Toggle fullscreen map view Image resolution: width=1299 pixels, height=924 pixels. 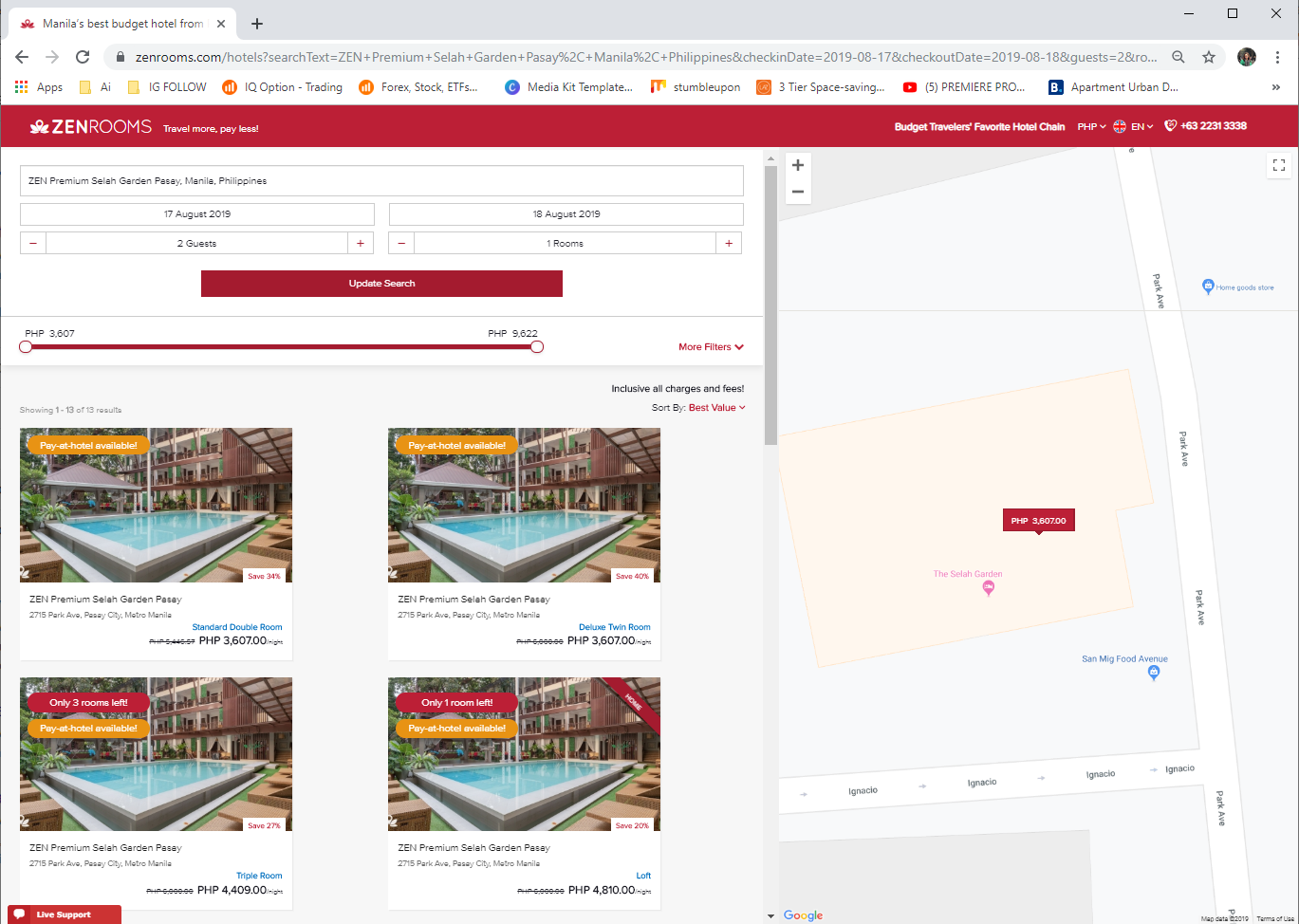point(1279,165)
